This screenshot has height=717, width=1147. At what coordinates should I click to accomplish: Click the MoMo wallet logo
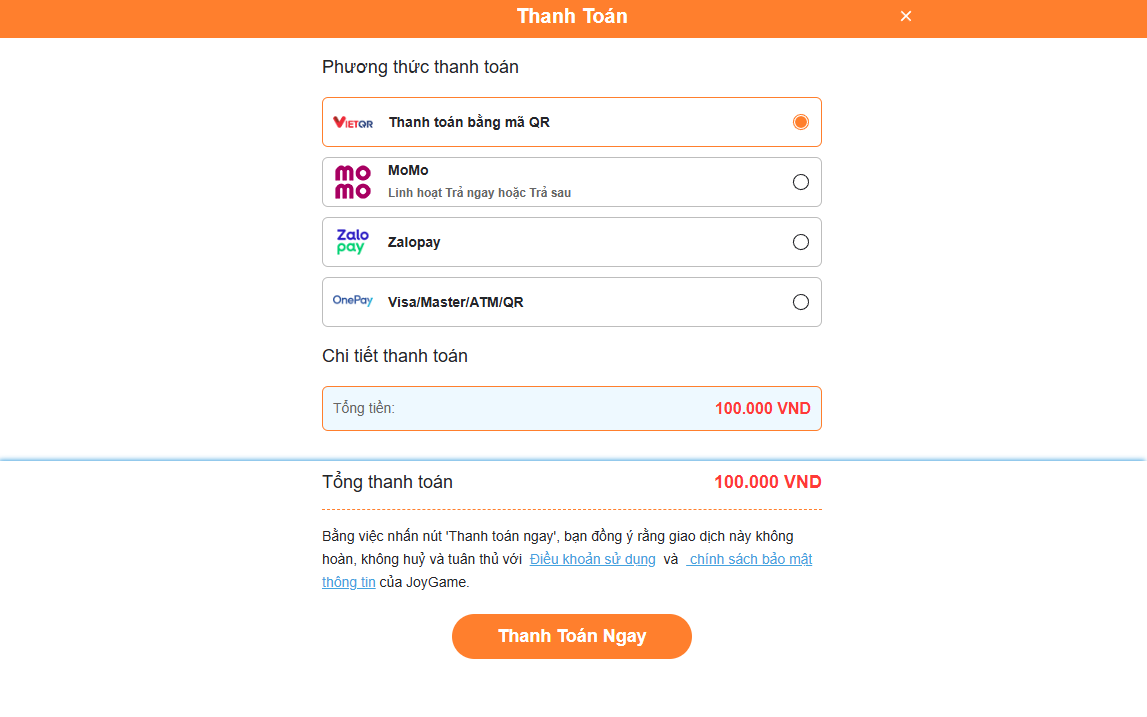[352, 182]
